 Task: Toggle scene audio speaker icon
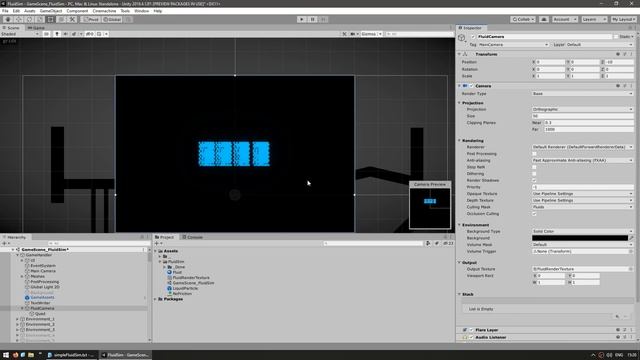point(65,34)
